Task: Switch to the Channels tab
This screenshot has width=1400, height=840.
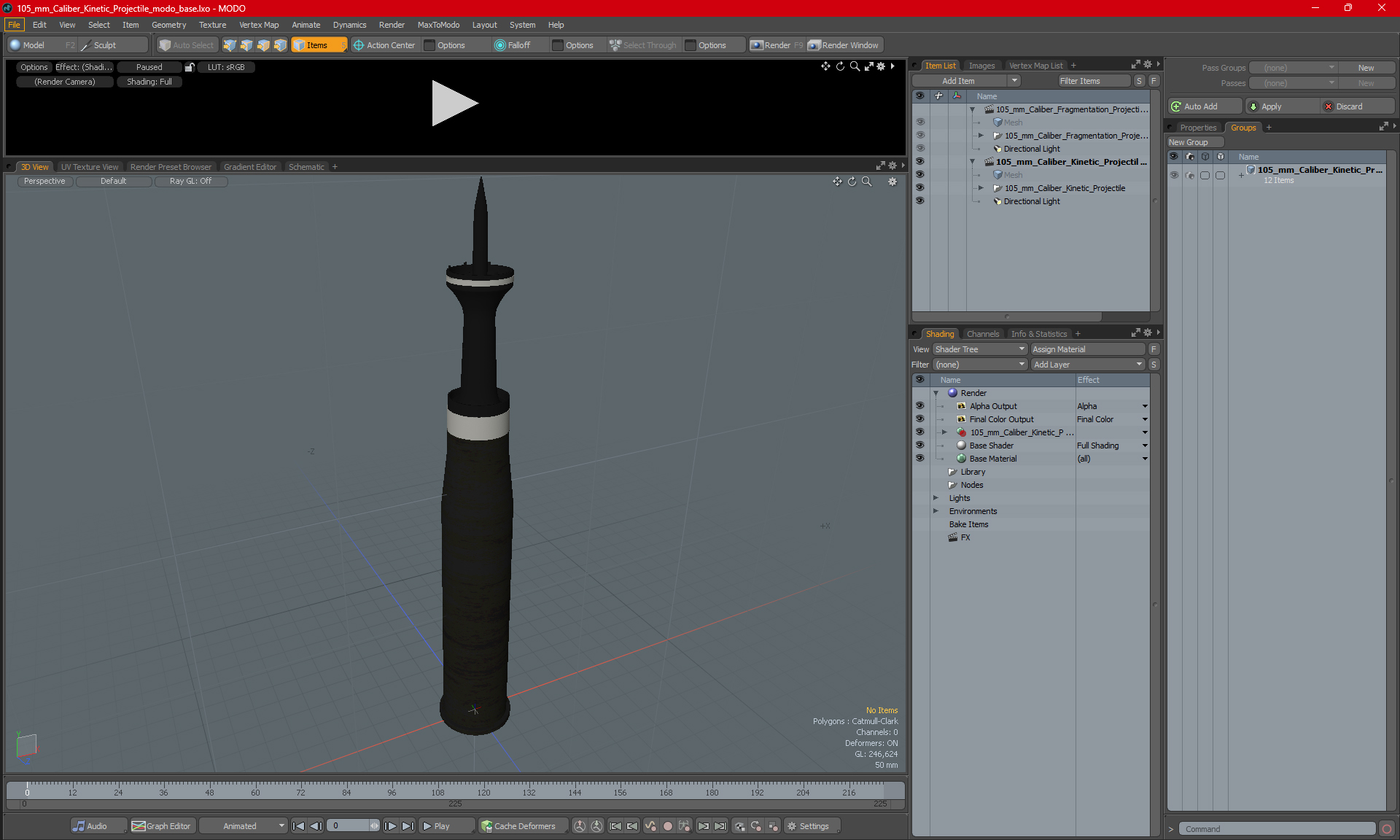Action: 982,334
